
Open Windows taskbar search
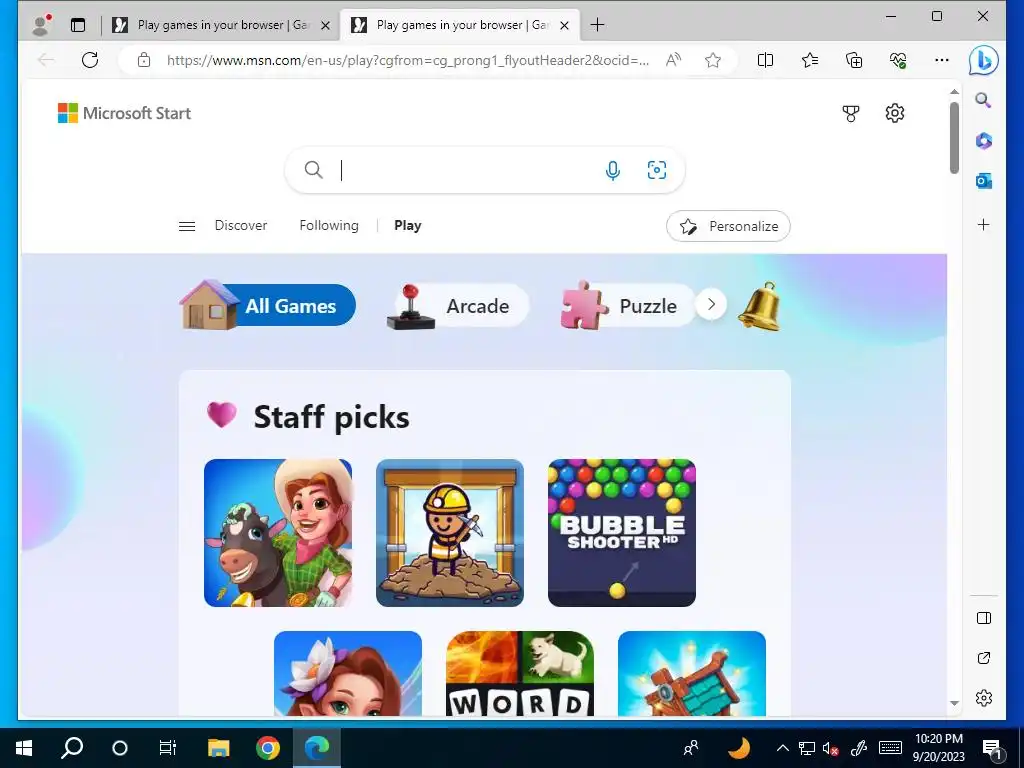[x=72, y=748]
